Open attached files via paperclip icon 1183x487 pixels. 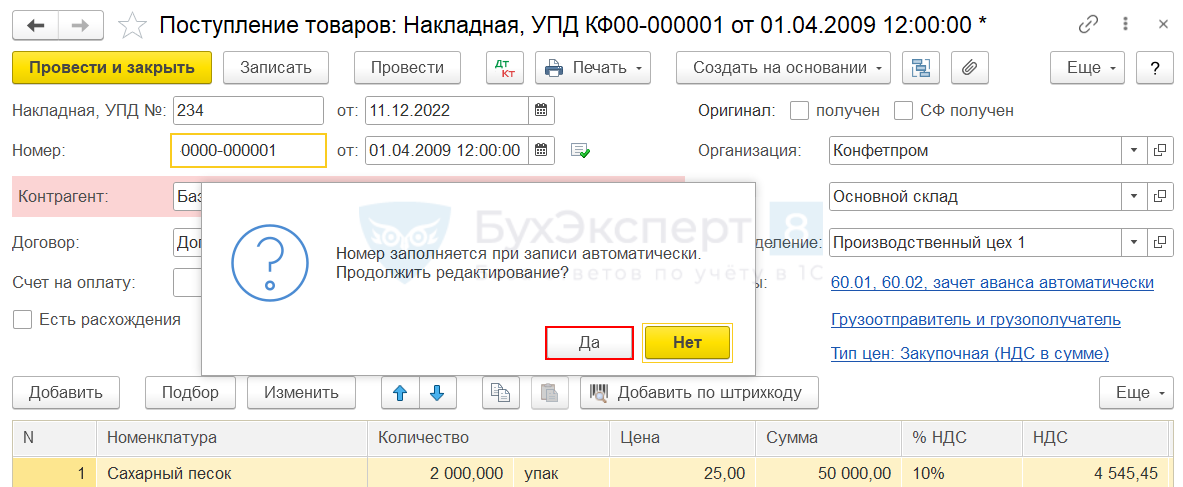pos(969,67)
